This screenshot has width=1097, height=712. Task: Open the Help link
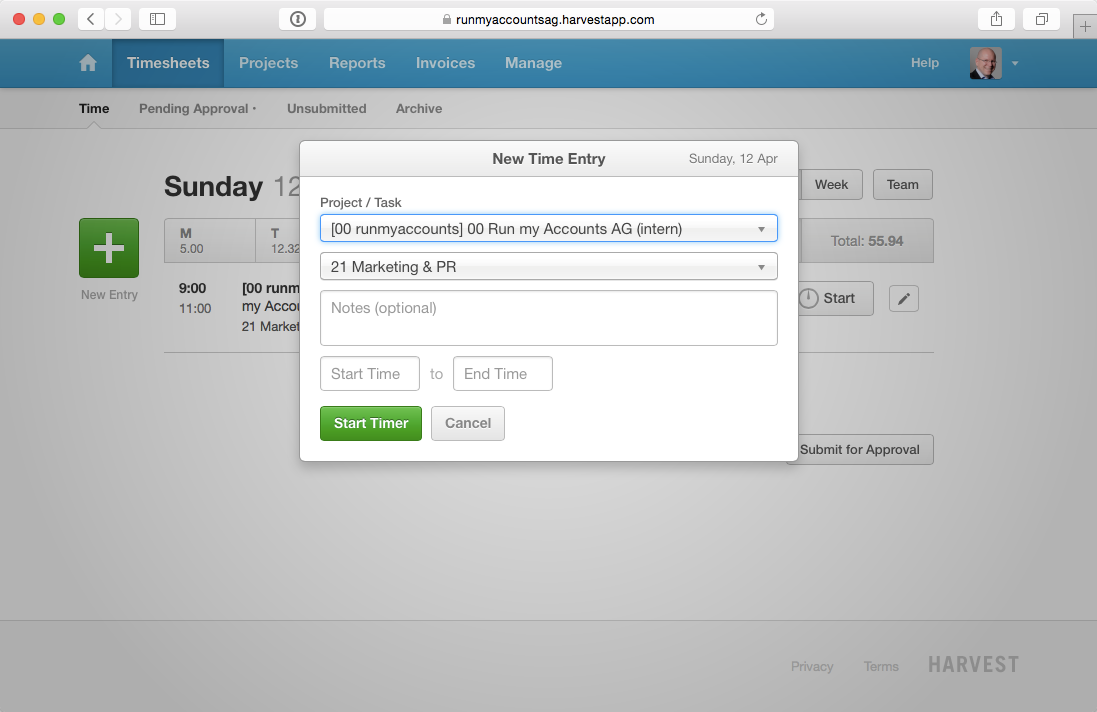(925, 63)
